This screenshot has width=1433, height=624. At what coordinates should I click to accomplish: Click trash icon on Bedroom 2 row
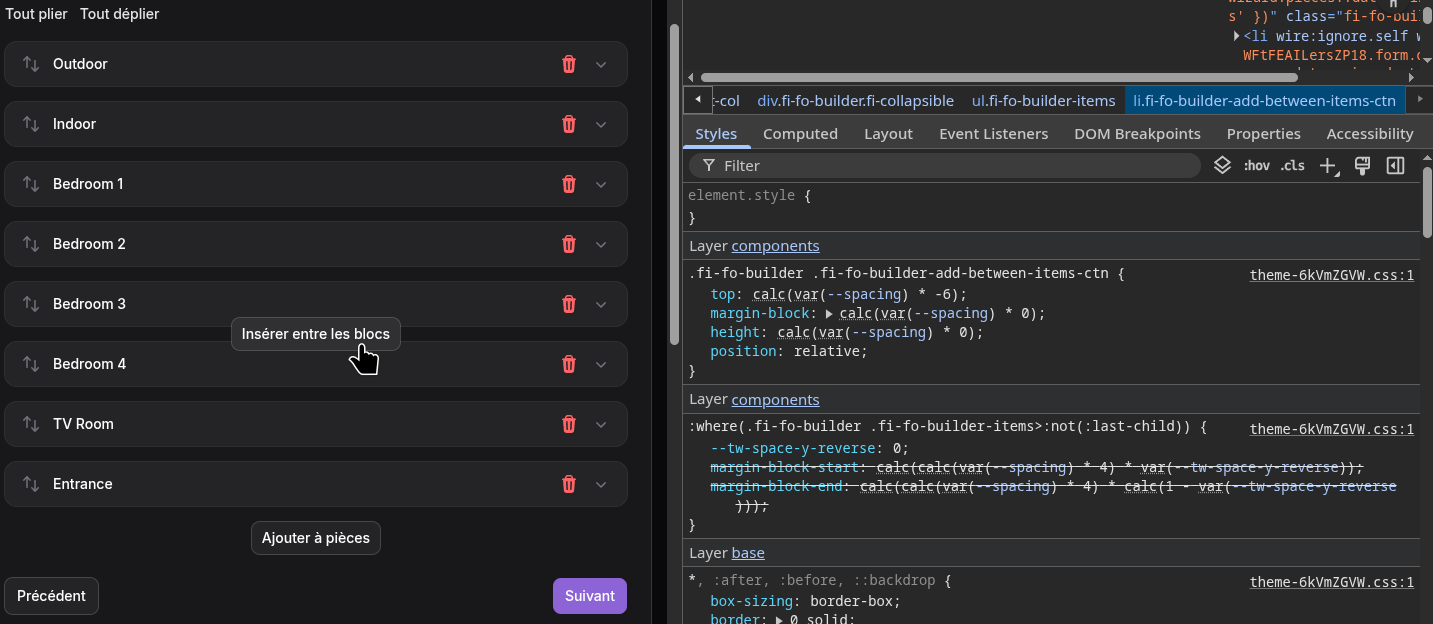point(569,244)
